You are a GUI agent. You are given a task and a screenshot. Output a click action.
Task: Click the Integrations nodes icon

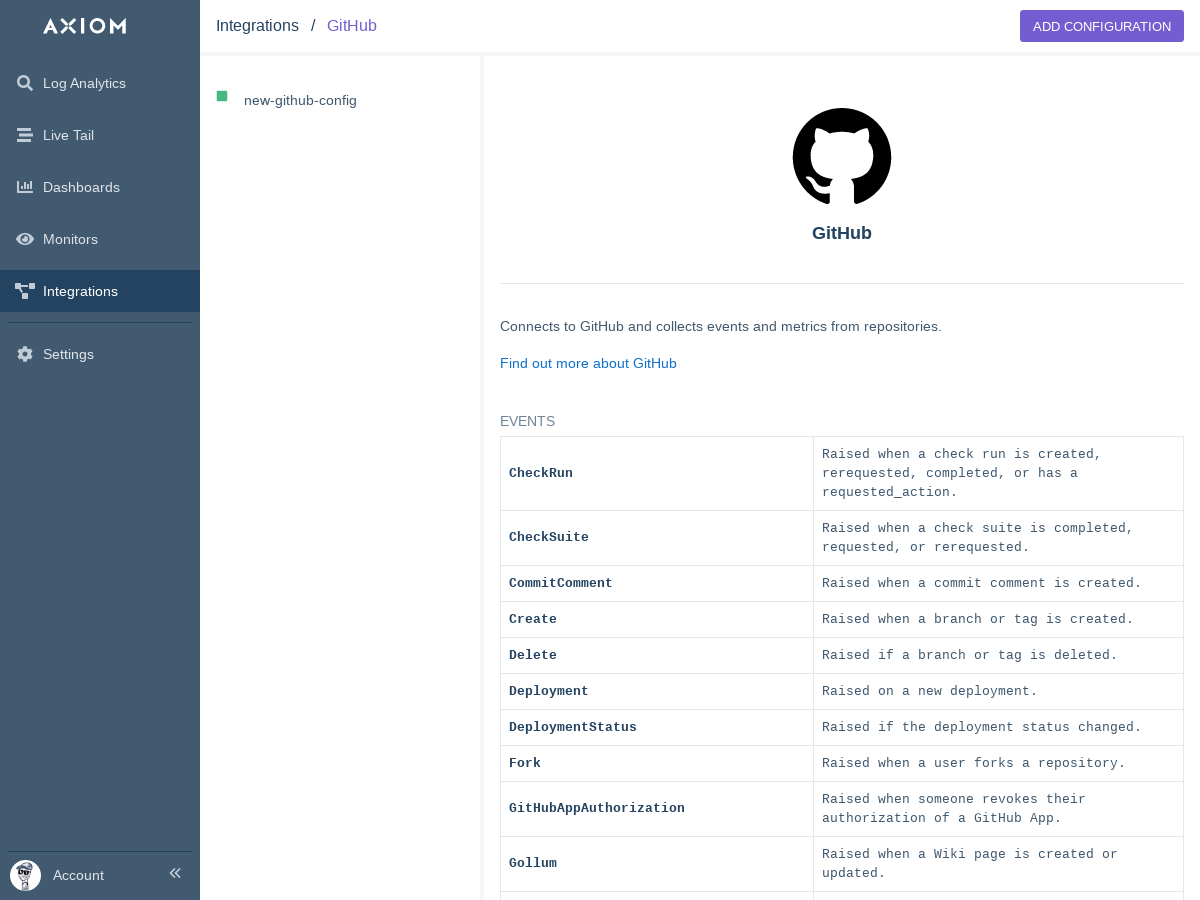pyautogui.click(x=25, y=291)
